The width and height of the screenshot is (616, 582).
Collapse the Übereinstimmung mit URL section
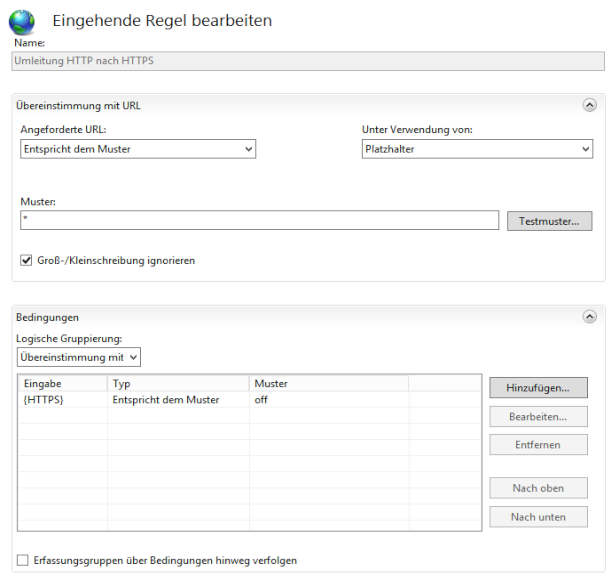pyautogui.click(x=589, y=104)
